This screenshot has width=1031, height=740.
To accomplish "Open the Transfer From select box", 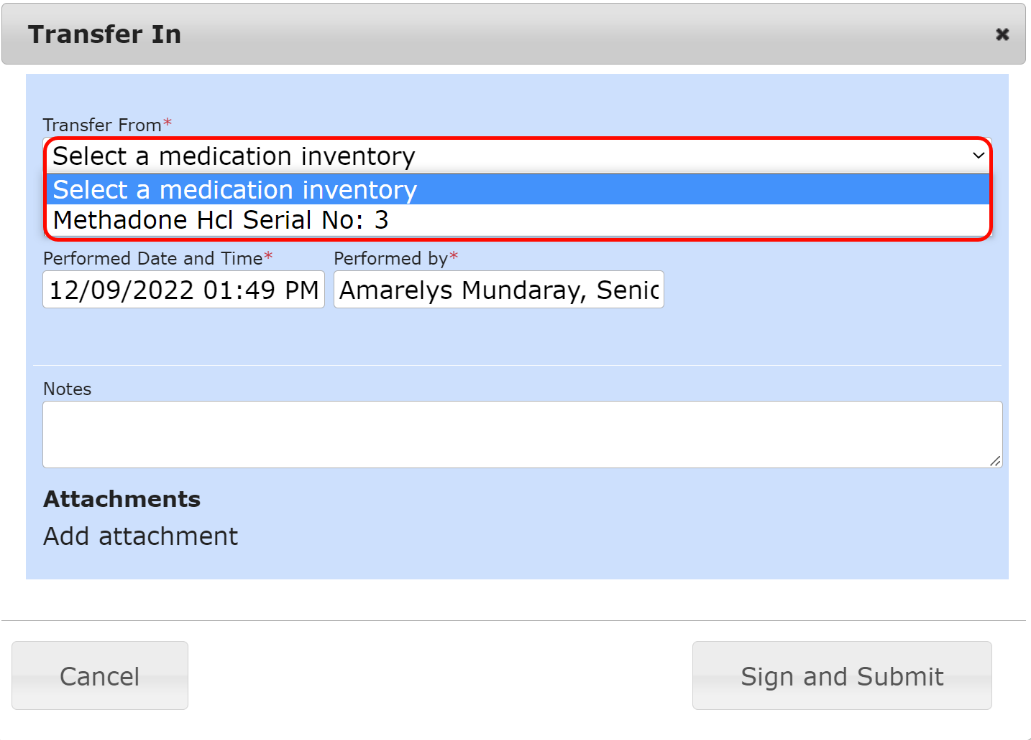I will coord(500,156).
